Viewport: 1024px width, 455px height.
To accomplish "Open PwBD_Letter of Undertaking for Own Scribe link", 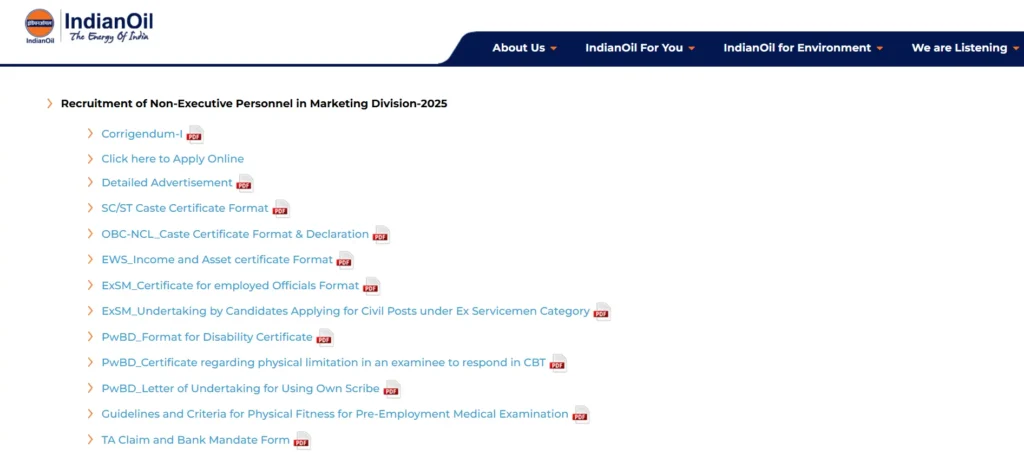I will point(240,388).
